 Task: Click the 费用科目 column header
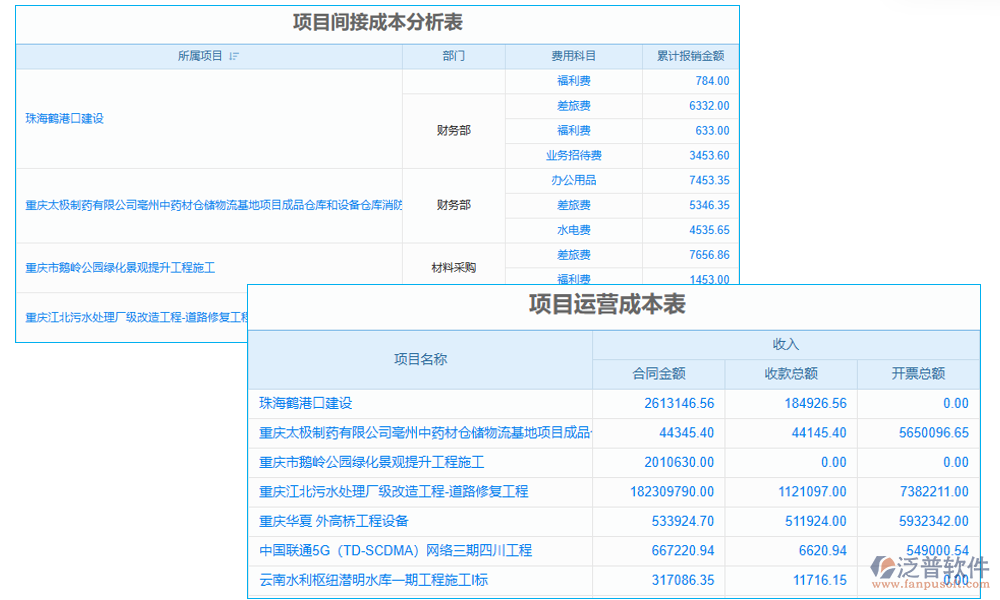click(x=574, y=57)
